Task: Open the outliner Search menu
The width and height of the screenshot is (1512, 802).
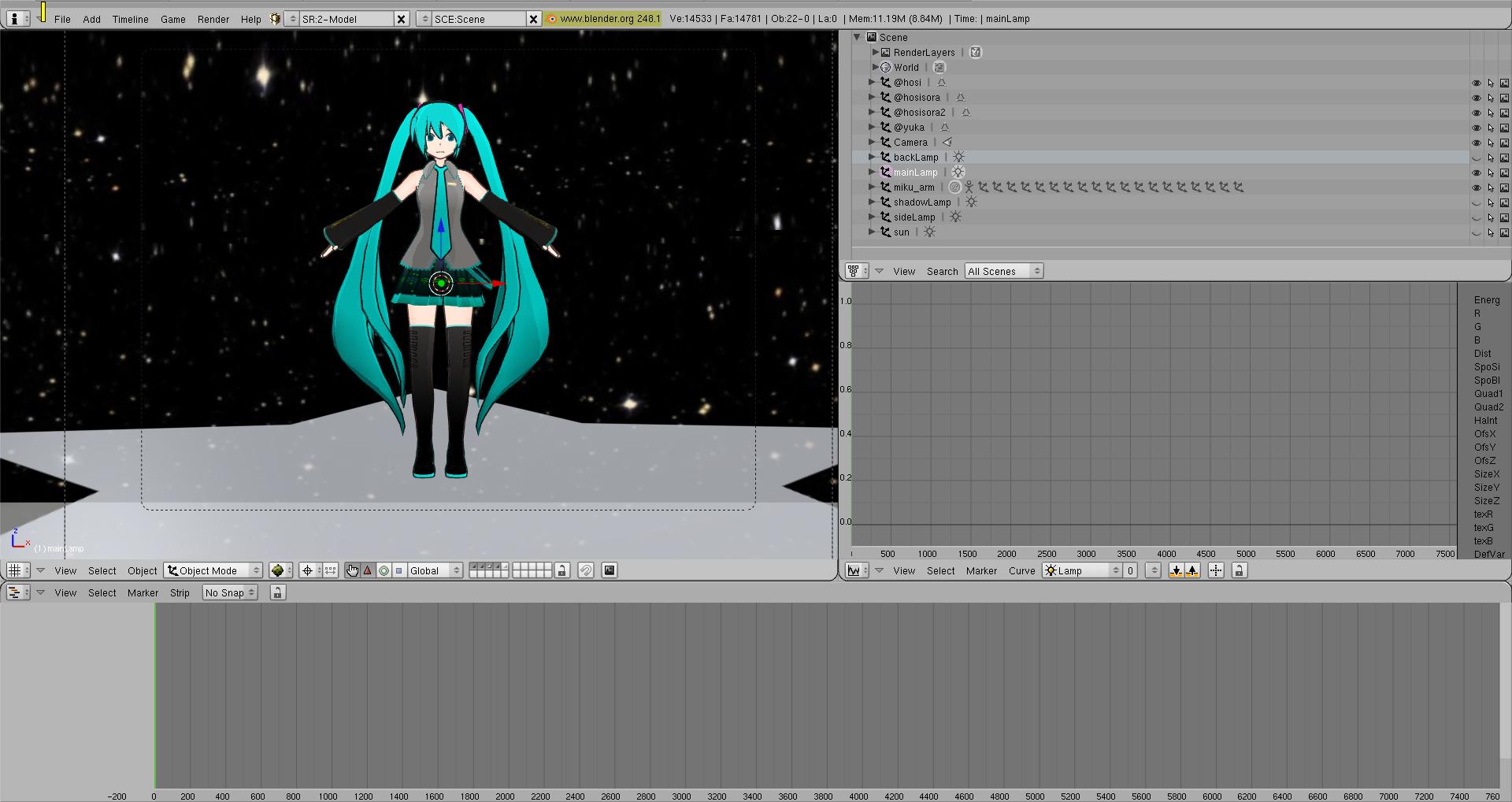Action: click(x=942, y=271)
